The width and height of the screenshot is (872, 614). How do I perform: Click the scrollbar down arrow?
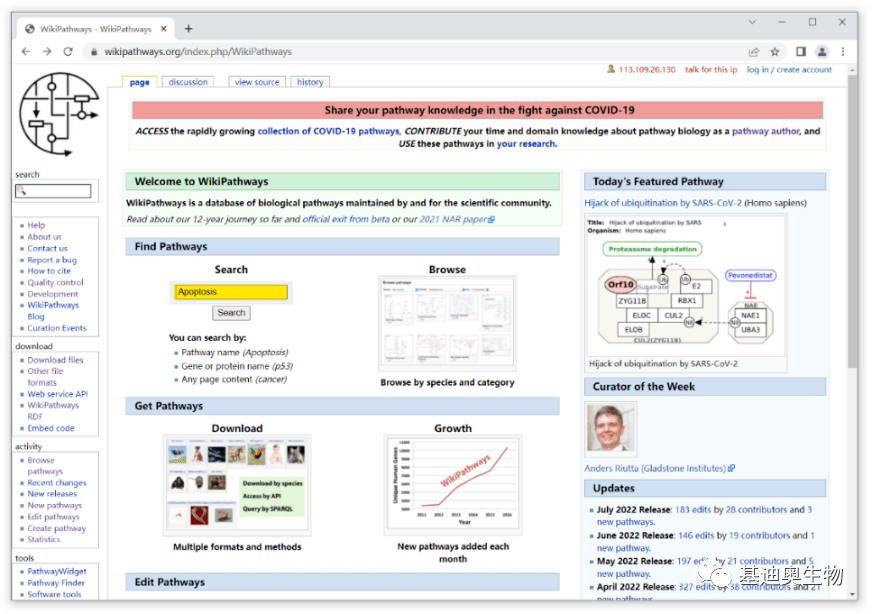click(852, 594)
